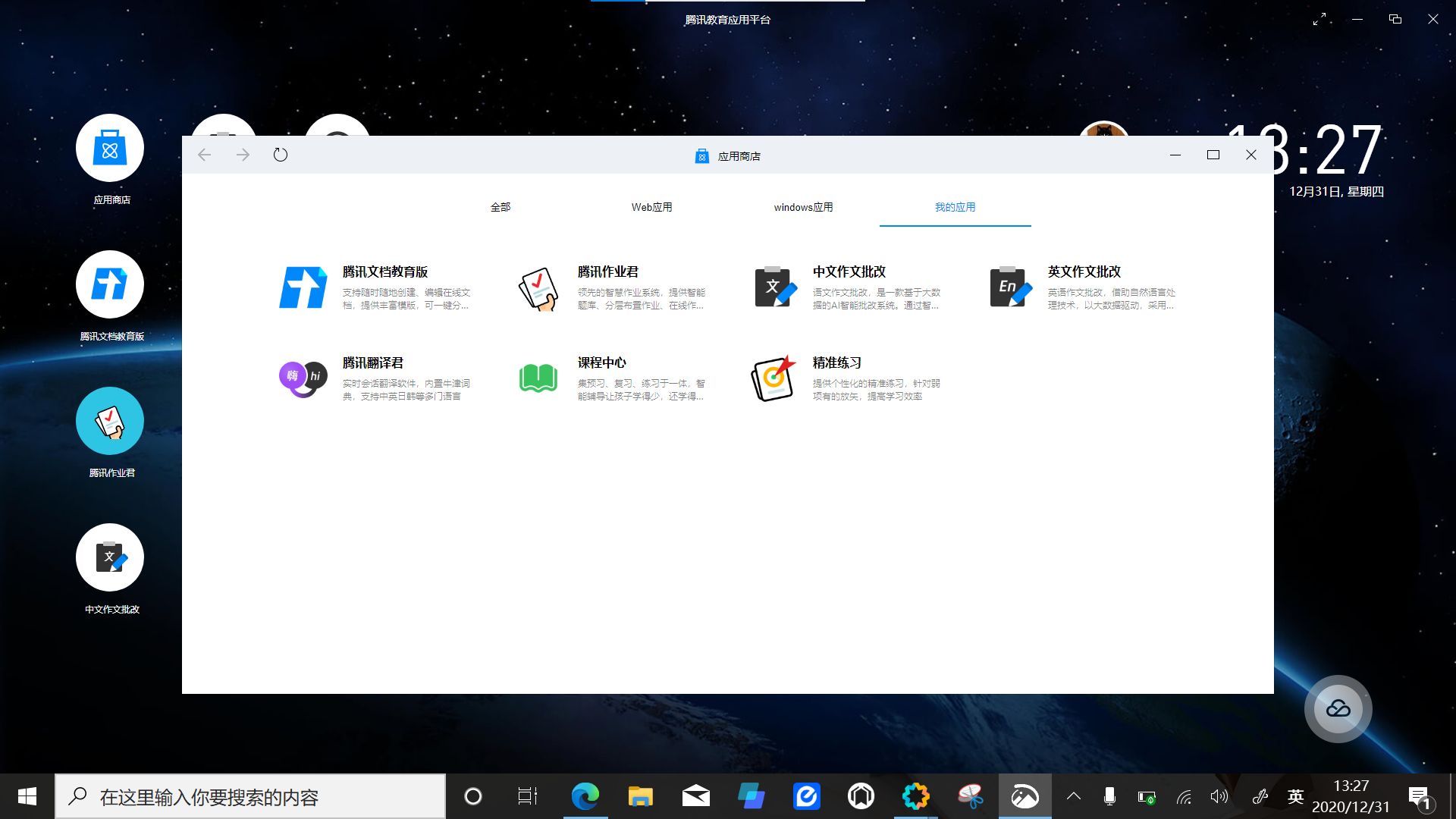Launch 应用商店 desktop shortcut
The image size is (1456, 819).
(x=110, y=148)
